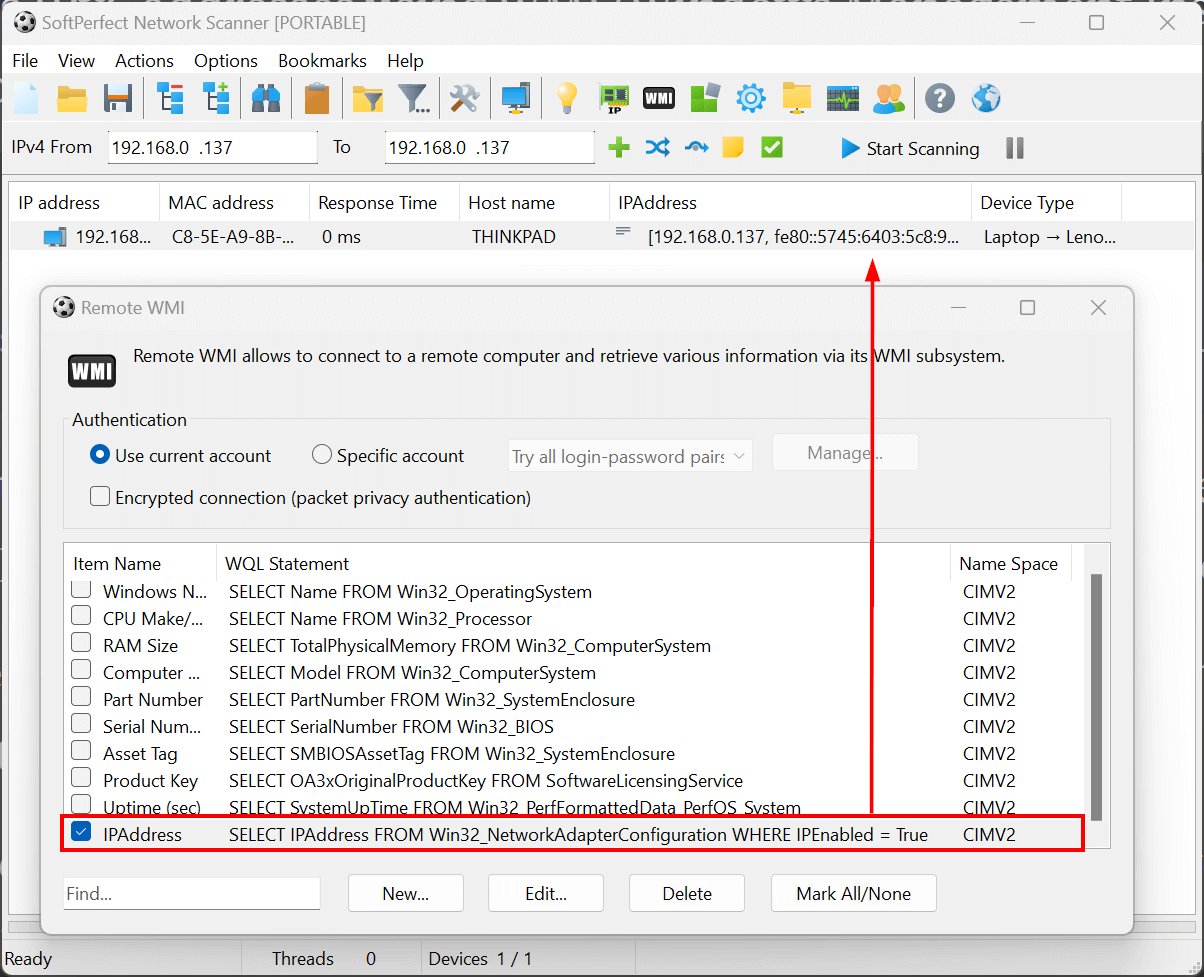Image resolution: width=1204 pixels, height=977 pixels.
Task: Select Use current account radio button
Action: point(99,455)
